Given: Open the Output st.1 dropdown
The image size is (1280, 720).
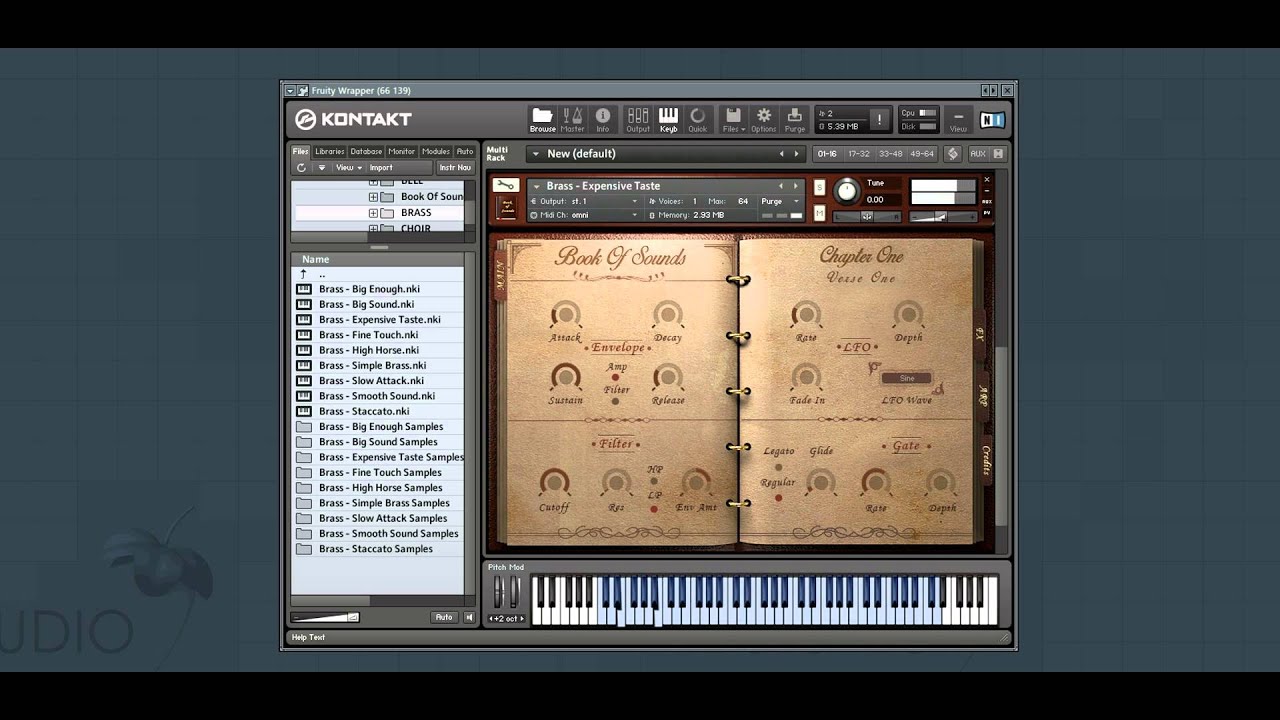Looking at the screenshot, I should click(x=584, y=201).
